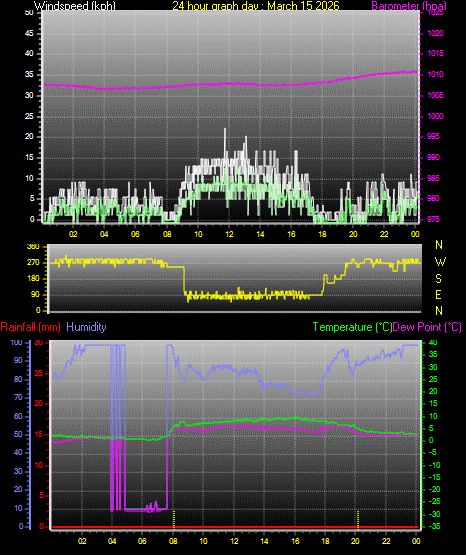This screenshot has width=466, height=555.
Task: Click the "Windspeed (kph)" chart title
Action: [75, 5]
